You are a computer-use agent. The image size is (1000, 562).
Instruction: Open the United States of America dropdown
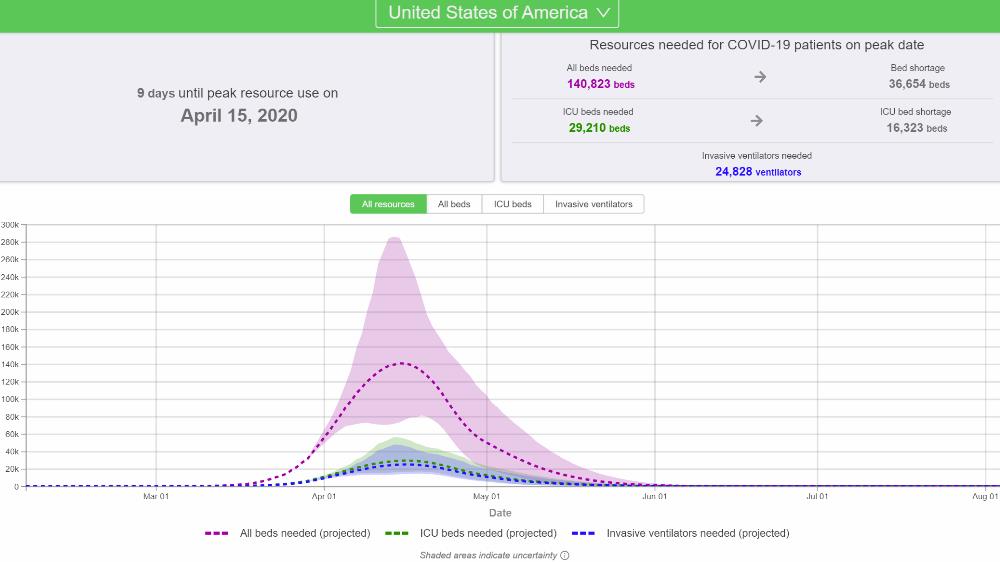tap(498, 13)
